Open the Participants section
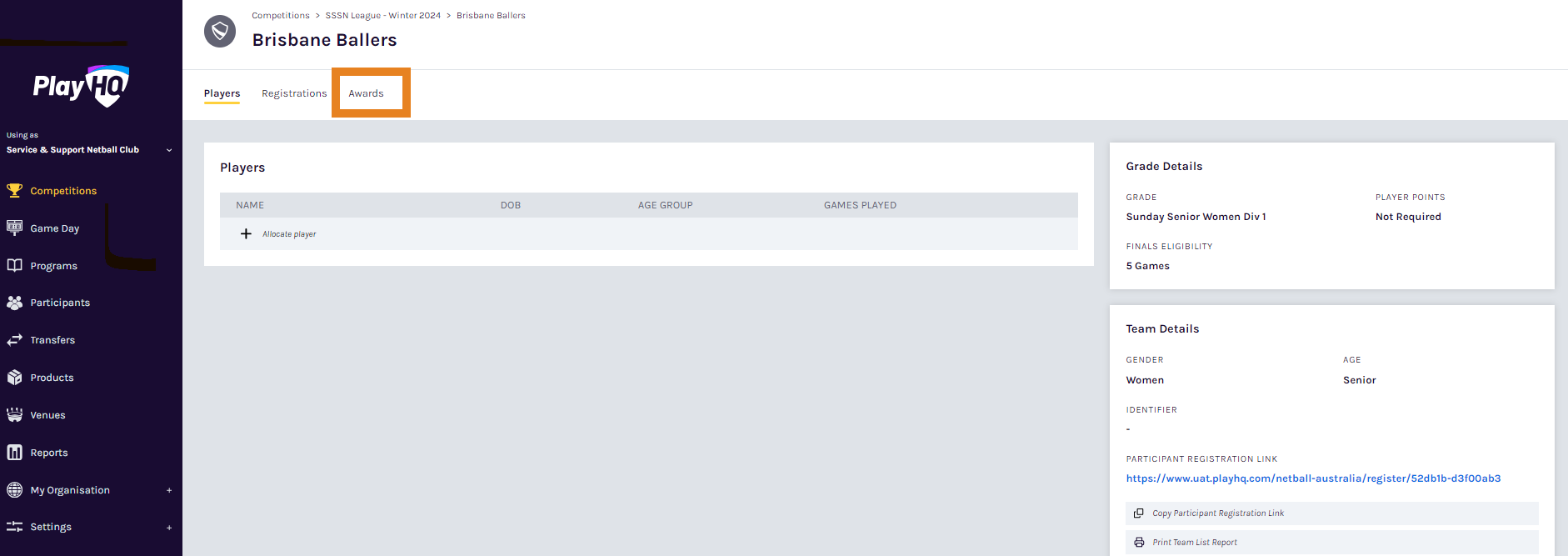Screen dimensions: 1568x556 (x=60, y=303)
